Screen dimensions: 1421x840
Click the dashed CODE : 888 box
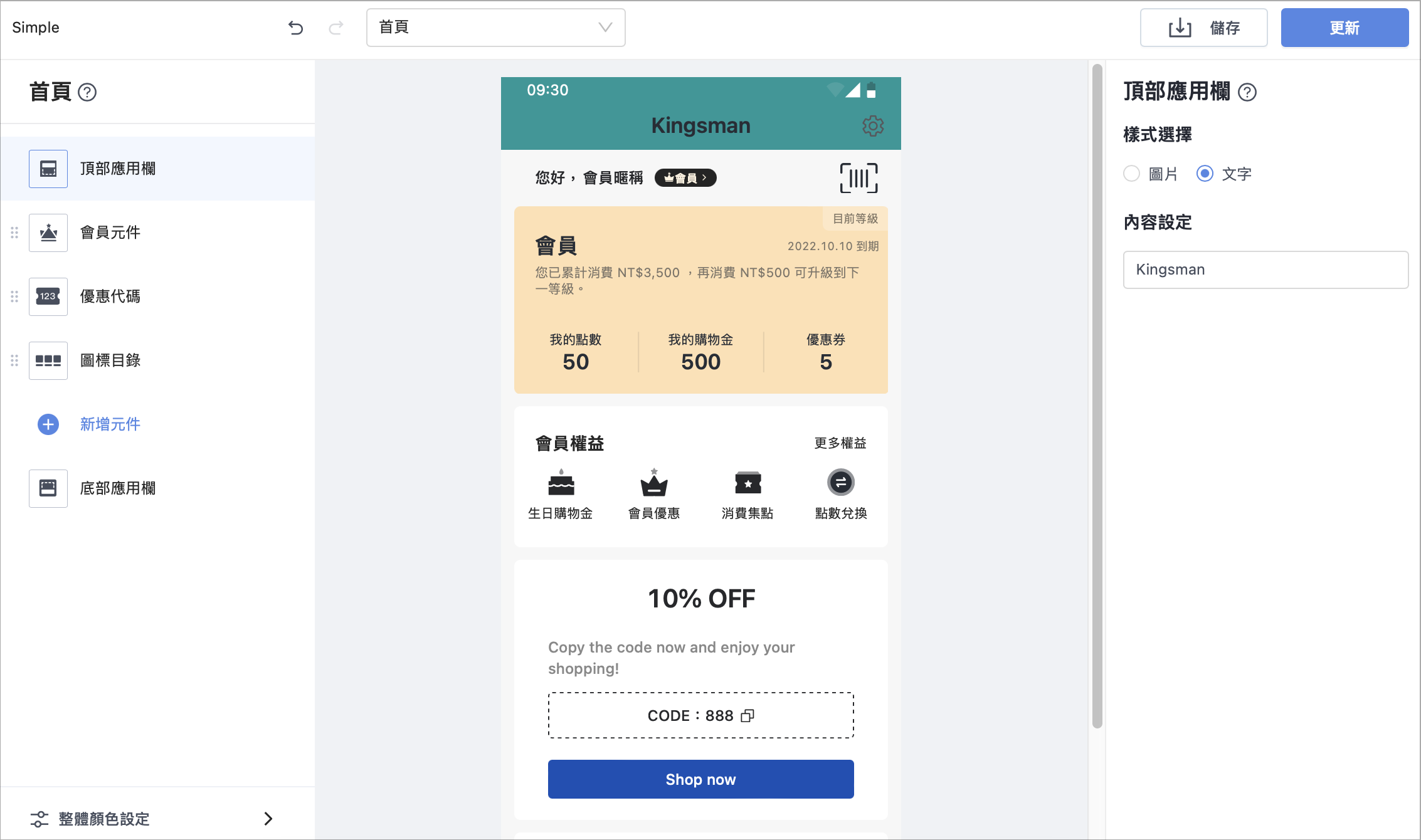click(700, 715)
